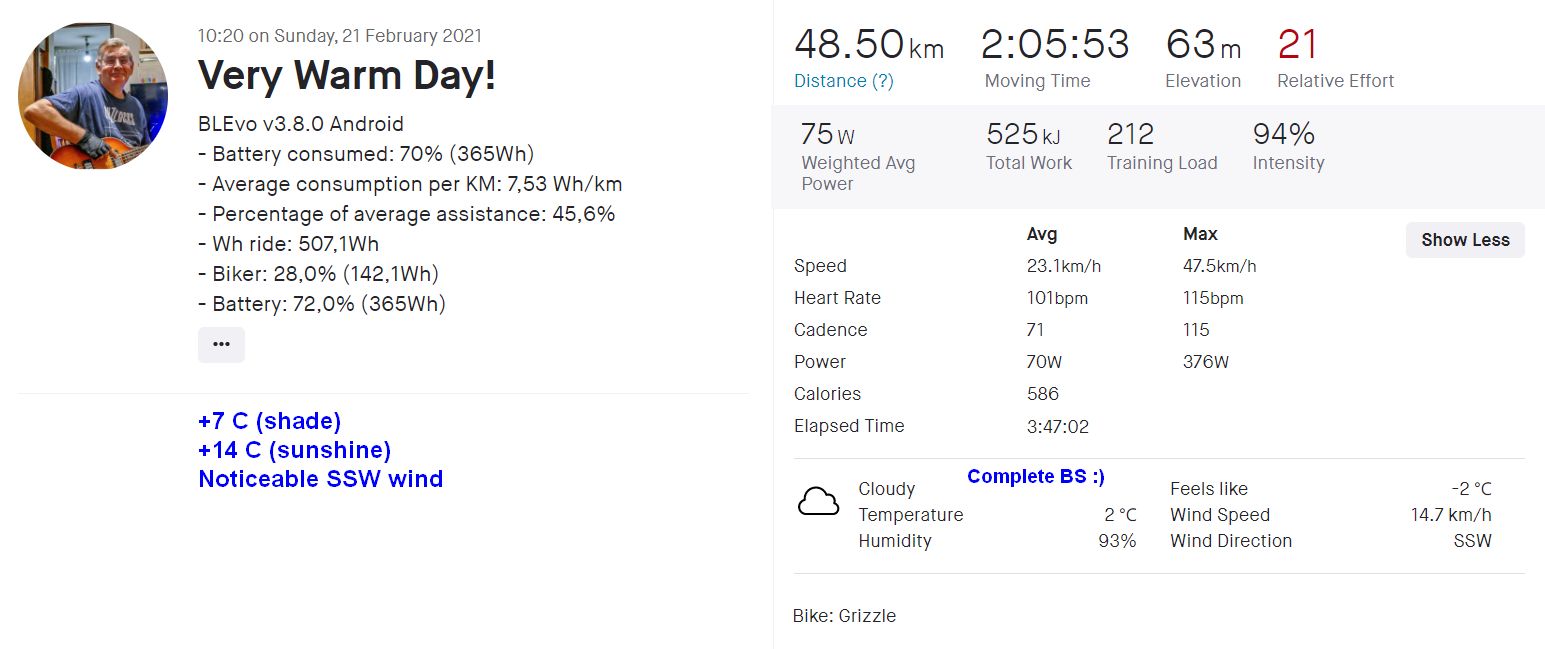
Task: Click the Weighted Avg Power label
Action: [857, 173]
